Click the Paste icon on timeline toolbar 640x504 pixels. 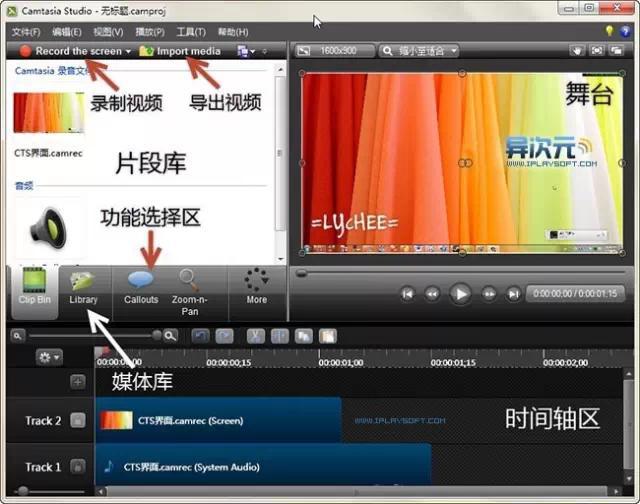[x=328, y=336]
